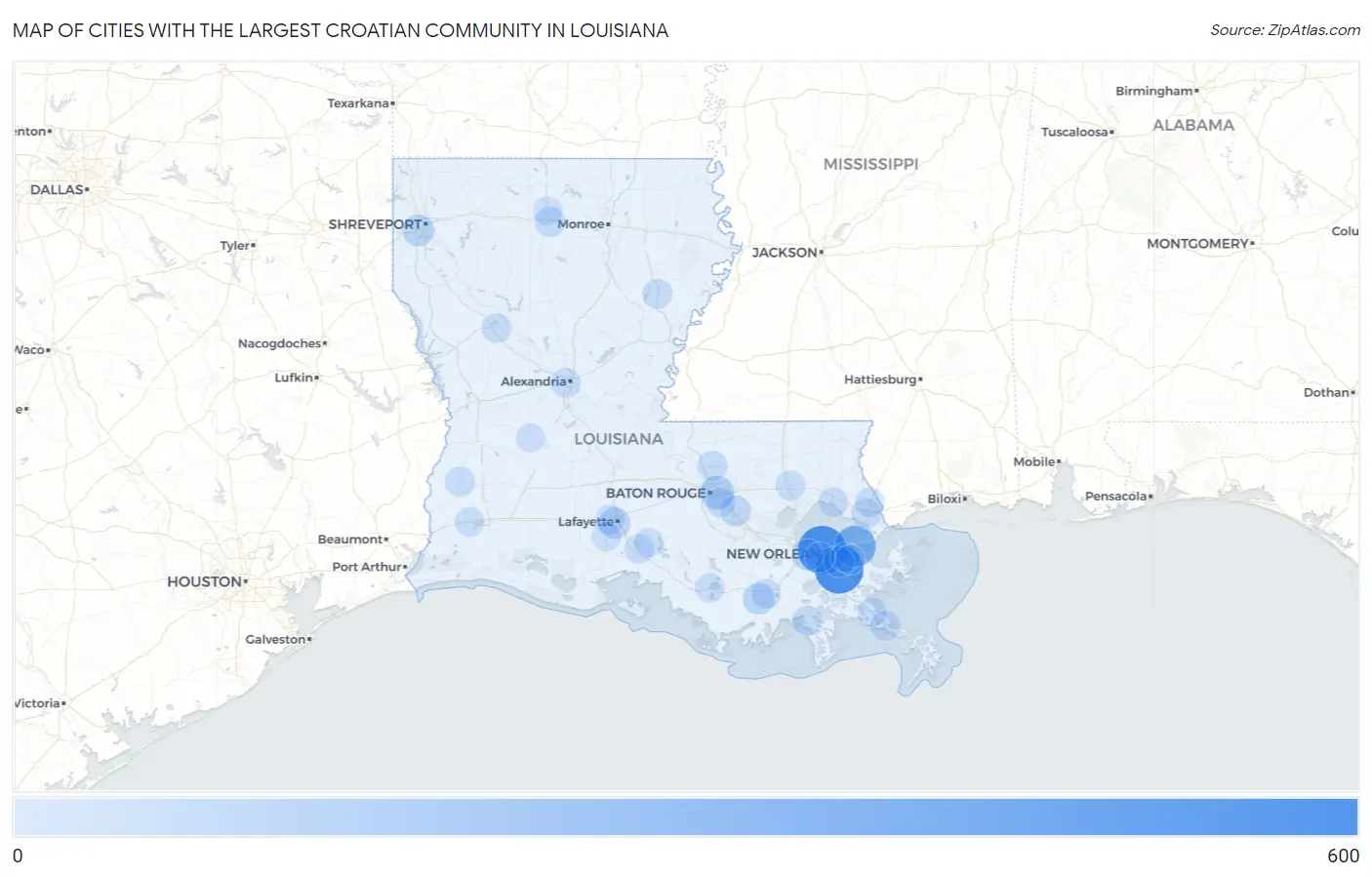Image resolution: width=1372 pixels, height=877 pixels.
Task: Click the Alexandria city label
Action: point(536,381)
